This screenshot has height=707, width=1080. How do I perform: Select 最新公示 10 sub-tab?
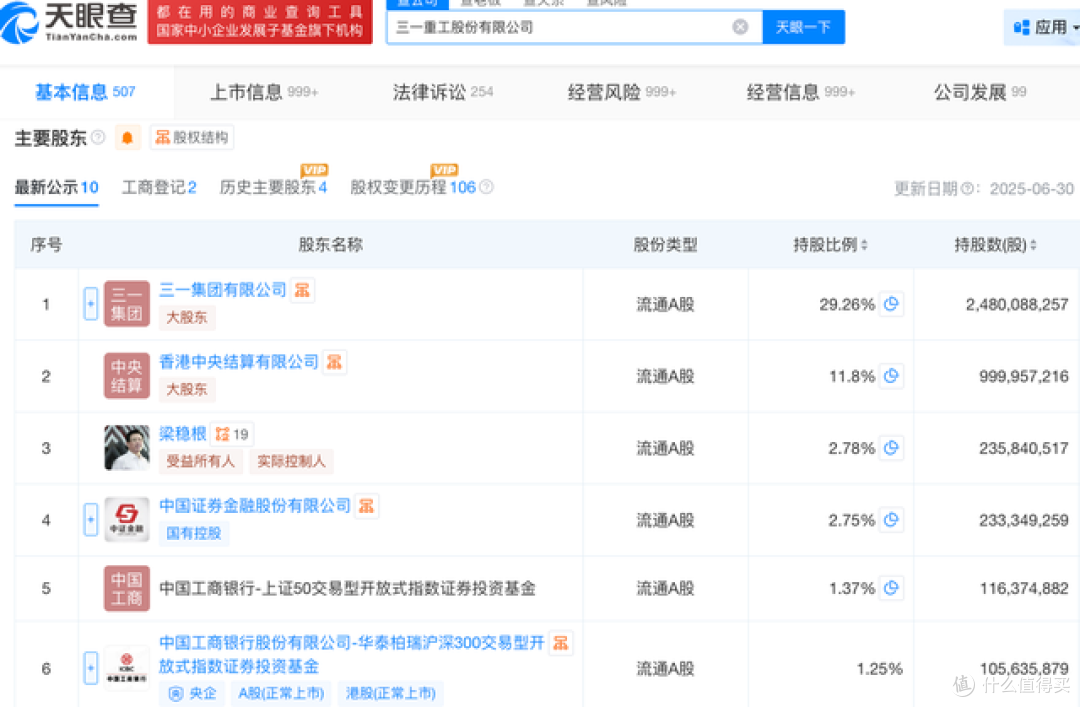(x=56, y=187)
